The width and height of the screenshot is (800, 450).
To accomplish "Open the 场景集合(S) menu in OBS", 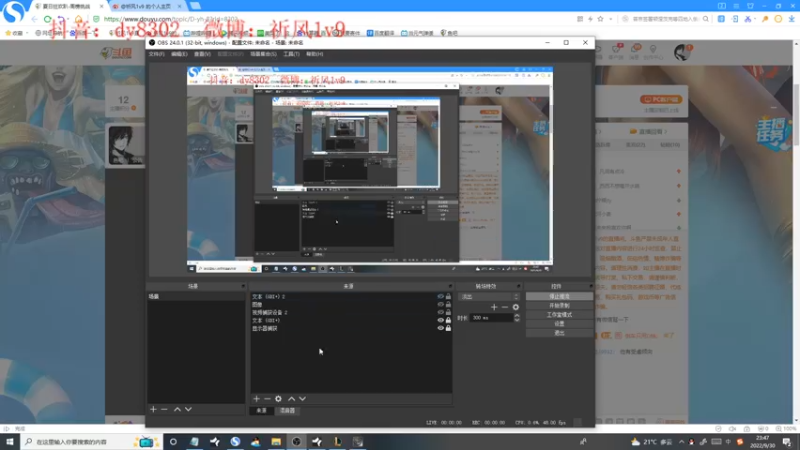I will click(x=263, y=54).
